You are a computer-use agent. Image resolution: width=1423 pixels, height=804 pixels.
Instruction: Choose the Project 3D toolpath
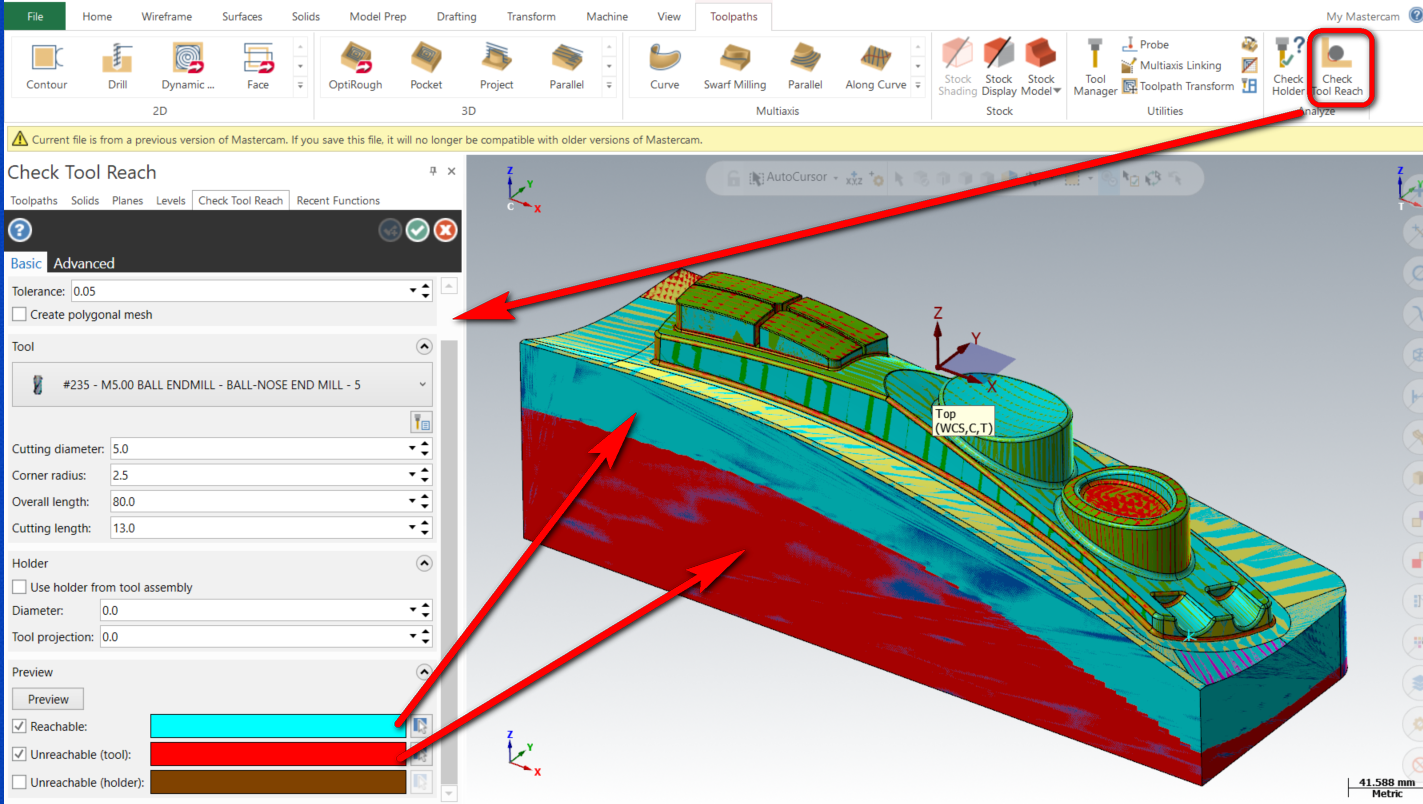pos(496,65)
